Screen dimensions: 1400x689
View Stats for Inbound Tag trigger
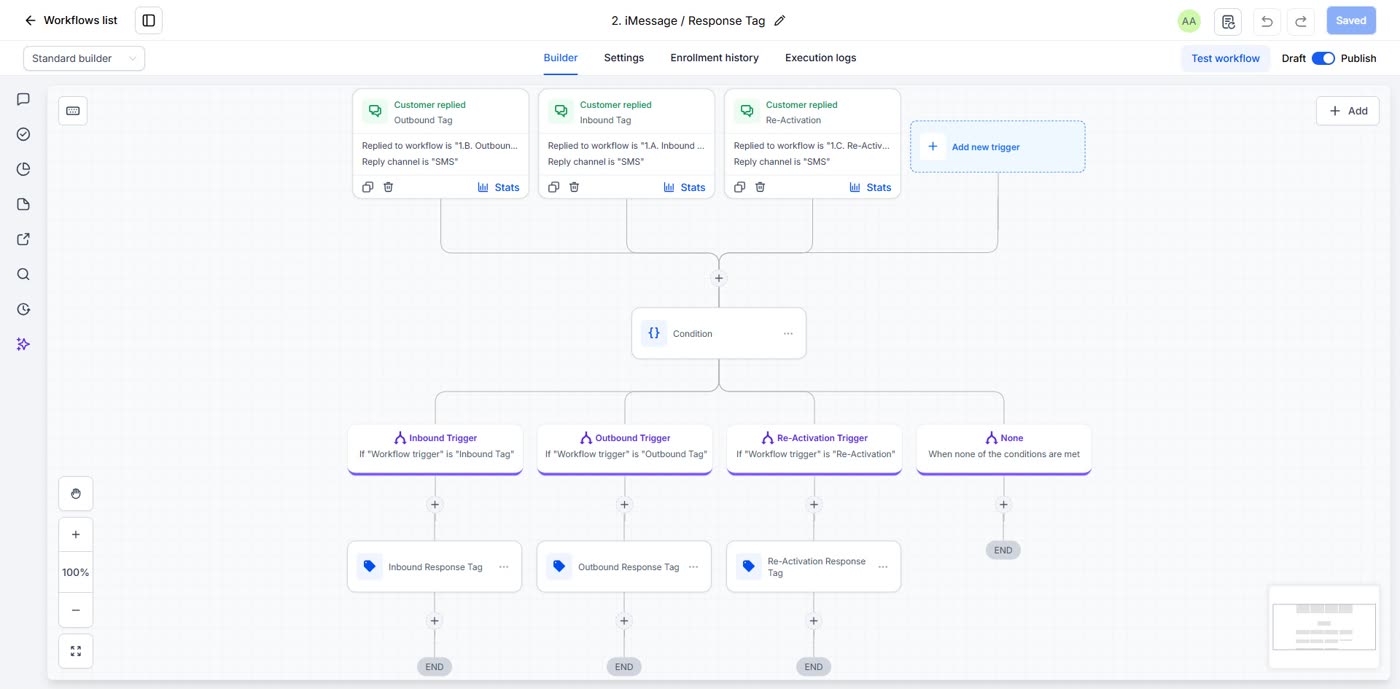click(x=684, y=187)
